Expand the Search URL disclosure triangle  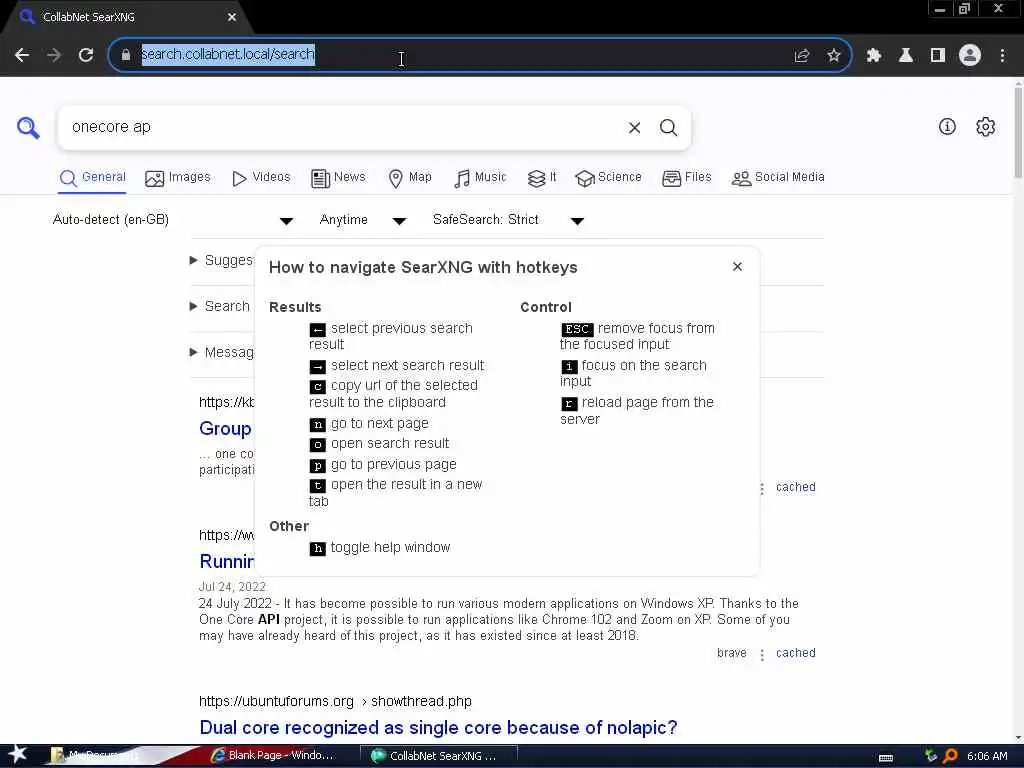(x=193, y=306)
